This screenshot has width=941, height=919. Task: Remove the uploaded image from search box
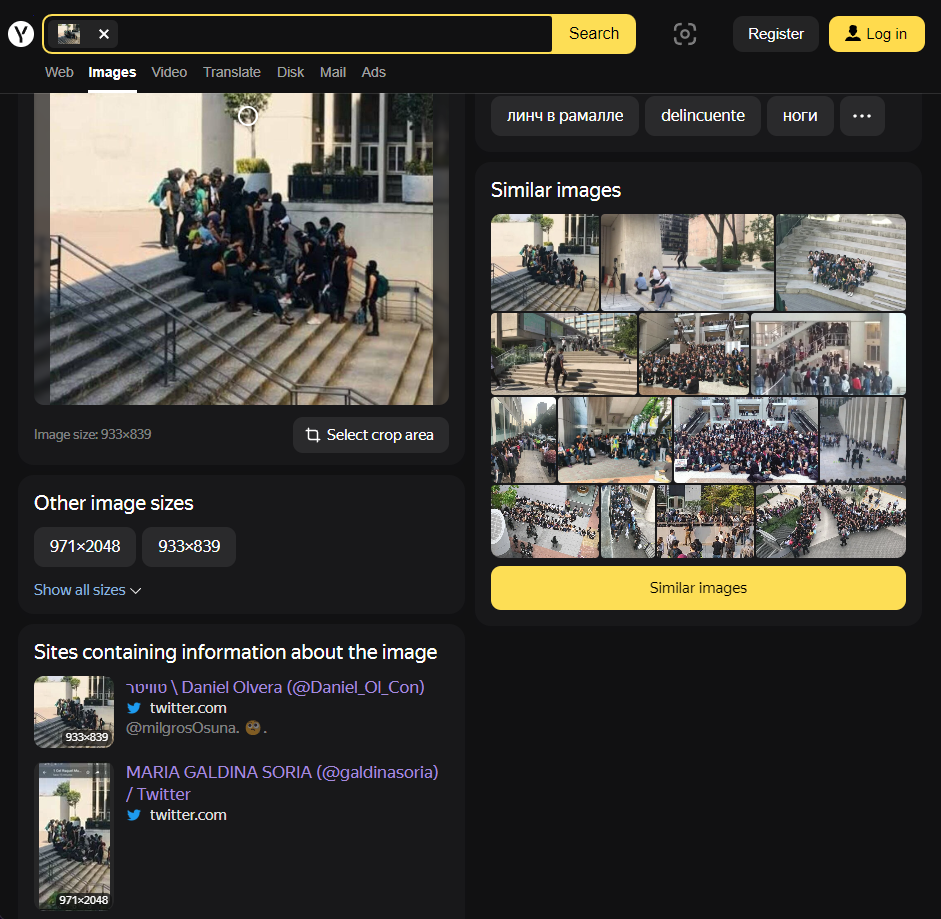104,34
